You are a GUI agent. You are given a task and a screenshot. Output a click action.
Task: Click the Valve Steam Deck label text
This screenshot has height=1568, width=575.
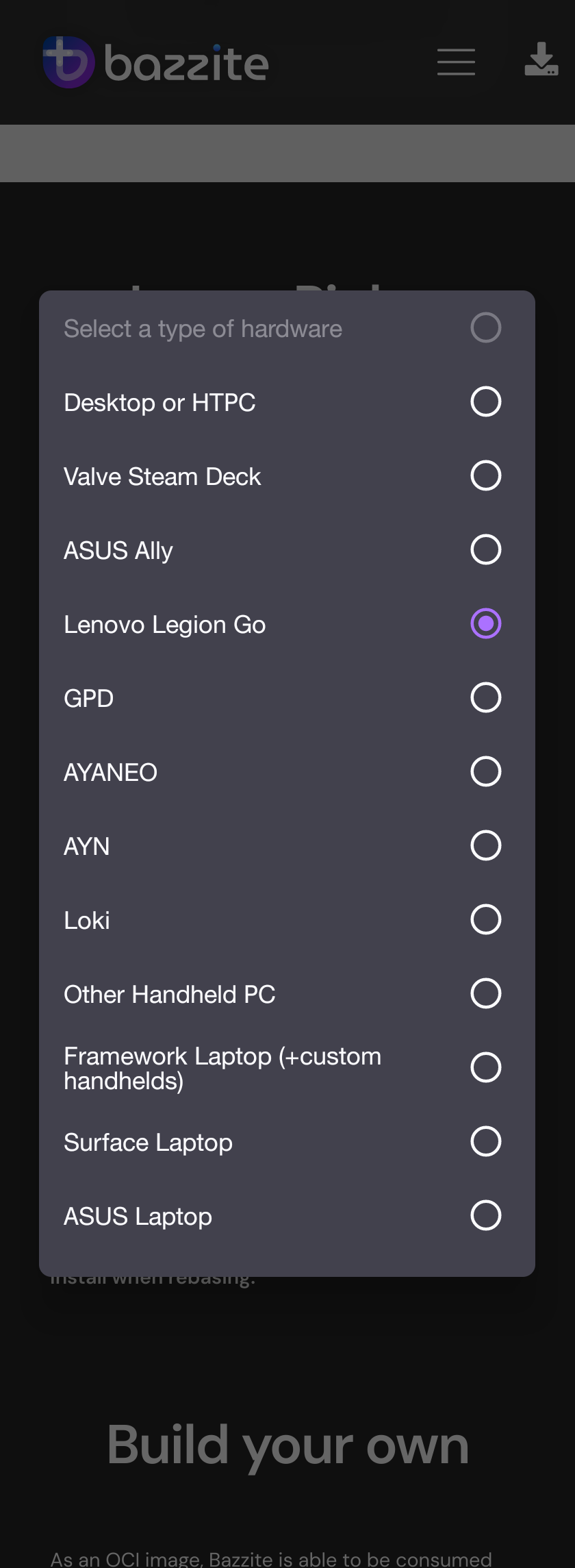(x=162, y=476)
